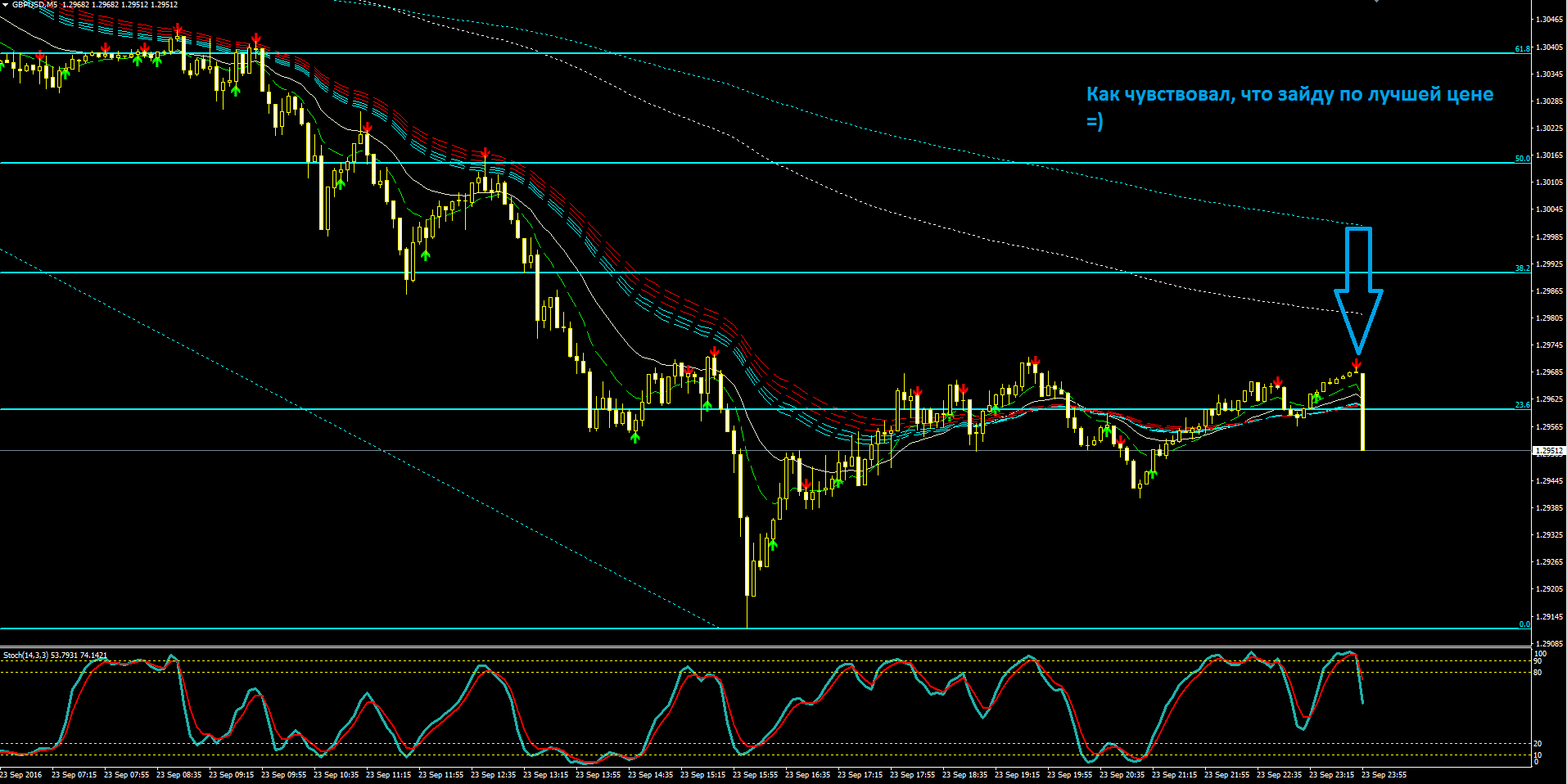Image resolution: width=1567 pixels, height=784 pixels.
Task: Click the 1.30105 price scale value
Action: (x=1549, y=182)
